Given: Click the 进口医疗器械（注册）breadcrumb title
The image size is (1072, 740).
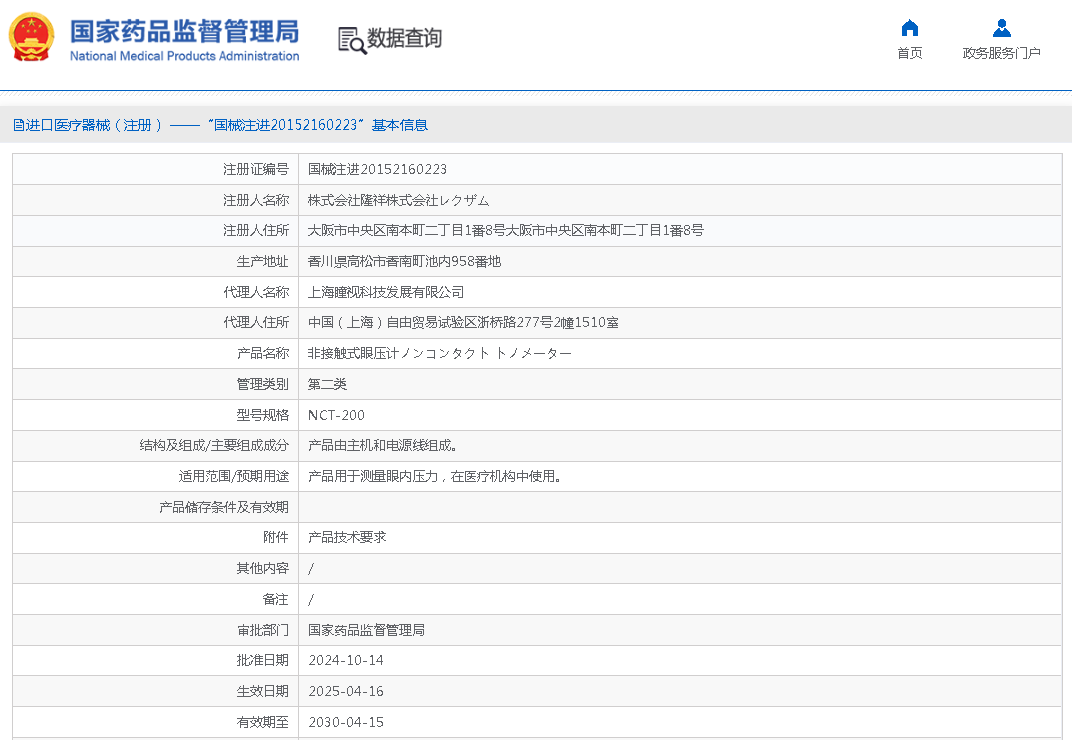Looking at the screenshot, I should (94, 125).
